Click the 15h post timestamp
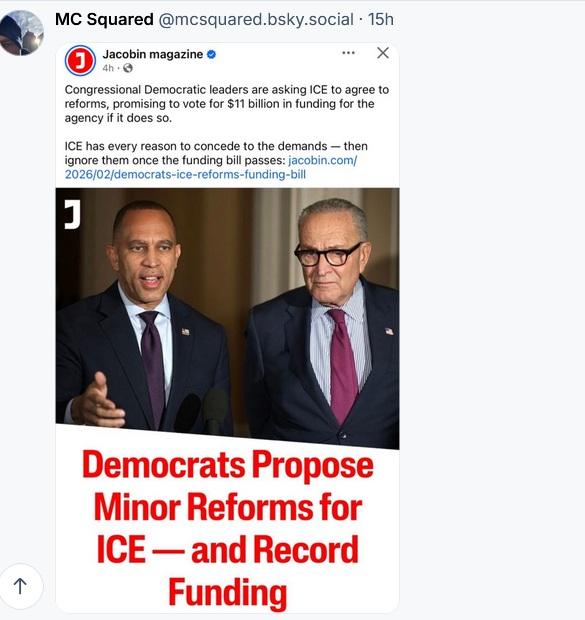Viewport: 585px width, 620px height. click(x=381, y=19)
